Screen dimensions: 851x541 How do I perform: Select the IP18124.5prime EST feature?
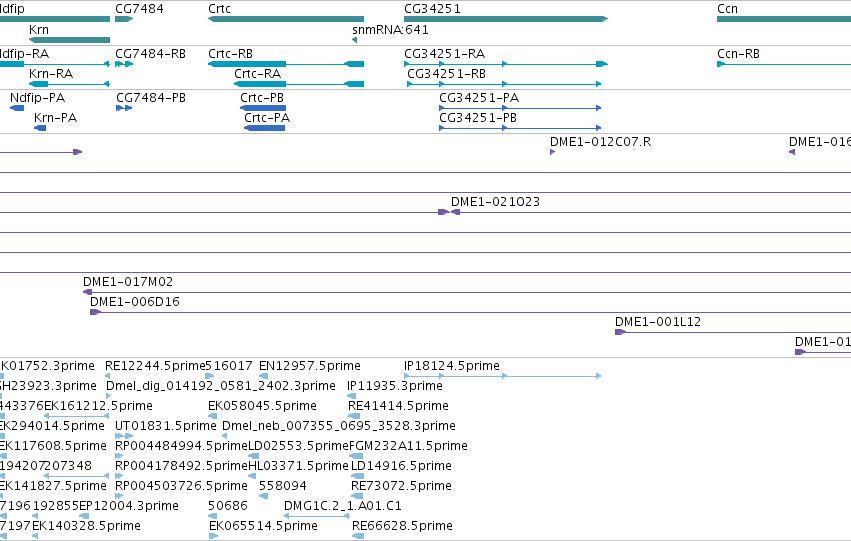(x=503, y=376)
